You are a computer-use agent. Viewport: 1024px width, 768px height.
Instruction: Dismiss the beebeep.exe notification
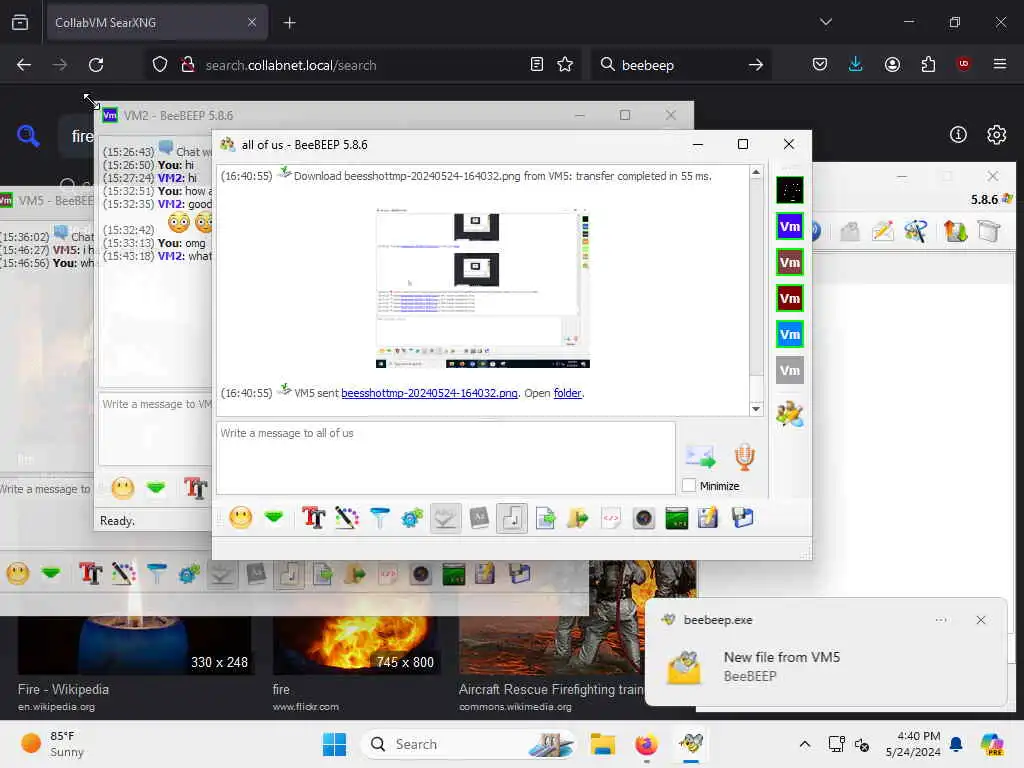980,620
